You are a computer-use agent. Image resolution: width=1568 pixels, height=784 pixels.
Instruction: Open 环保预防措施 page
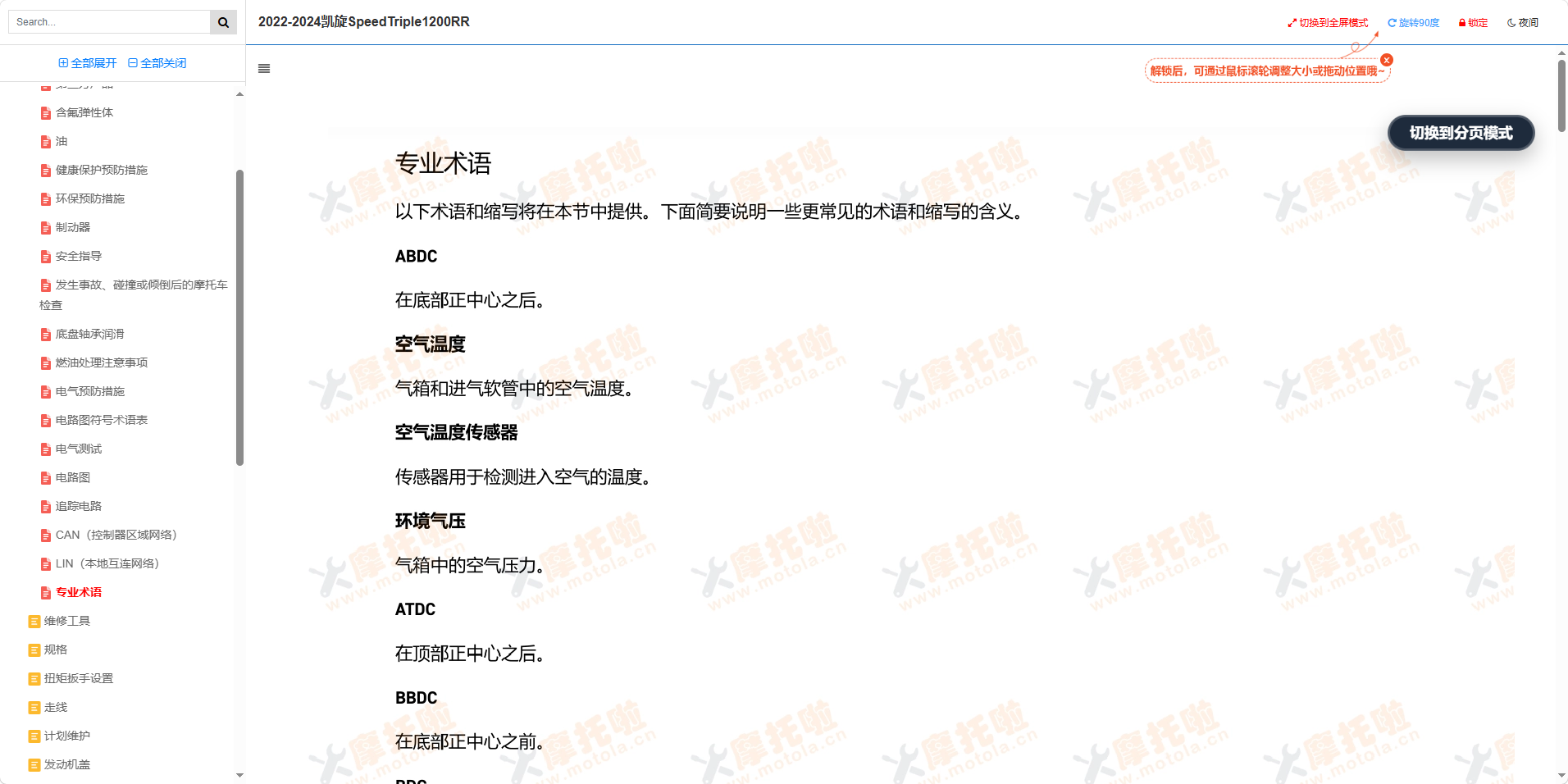pos(90,198)
